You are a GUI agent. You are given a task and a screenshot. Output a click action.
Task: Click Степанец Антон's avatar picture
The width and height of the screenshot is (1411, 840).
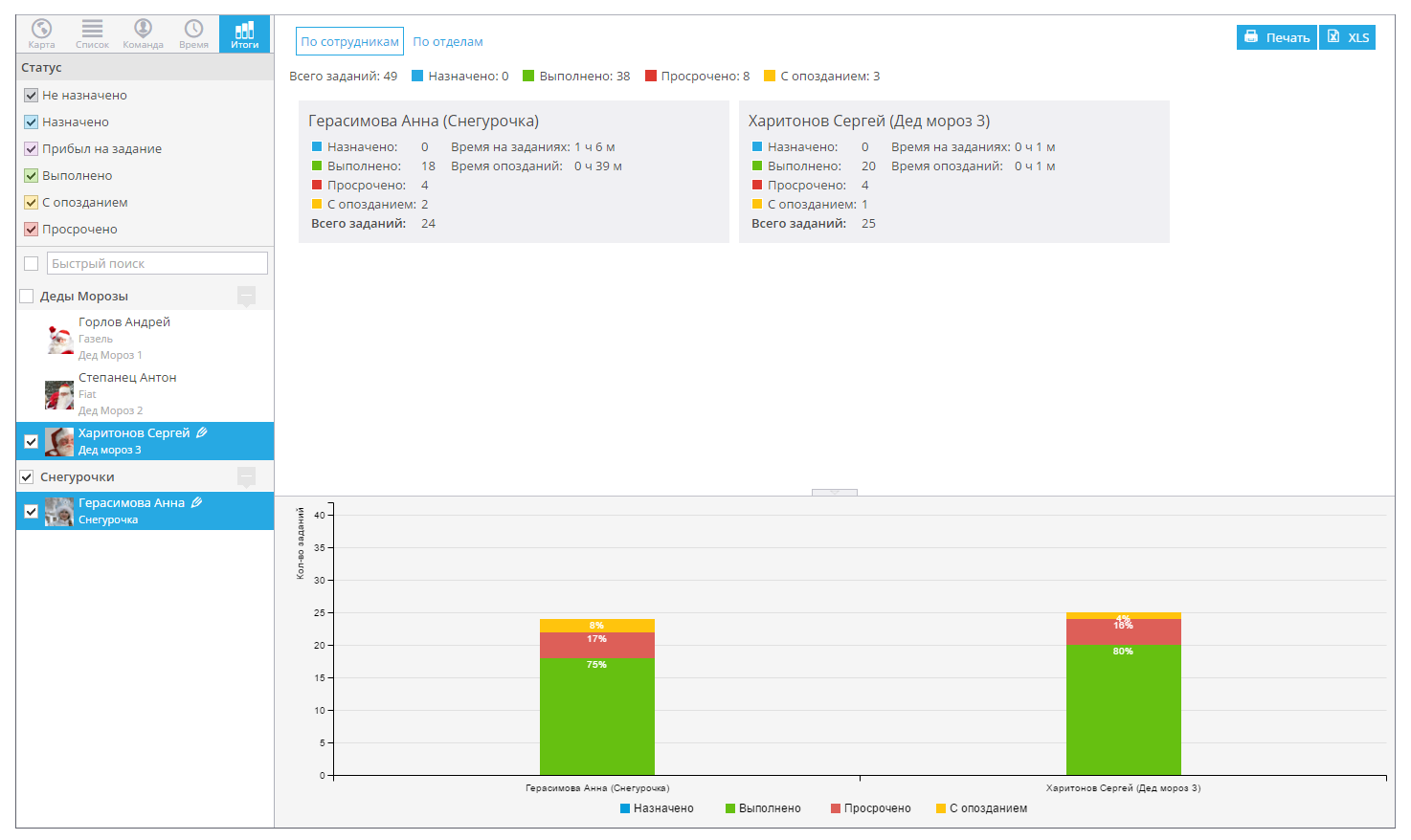[x=59, y=394]
